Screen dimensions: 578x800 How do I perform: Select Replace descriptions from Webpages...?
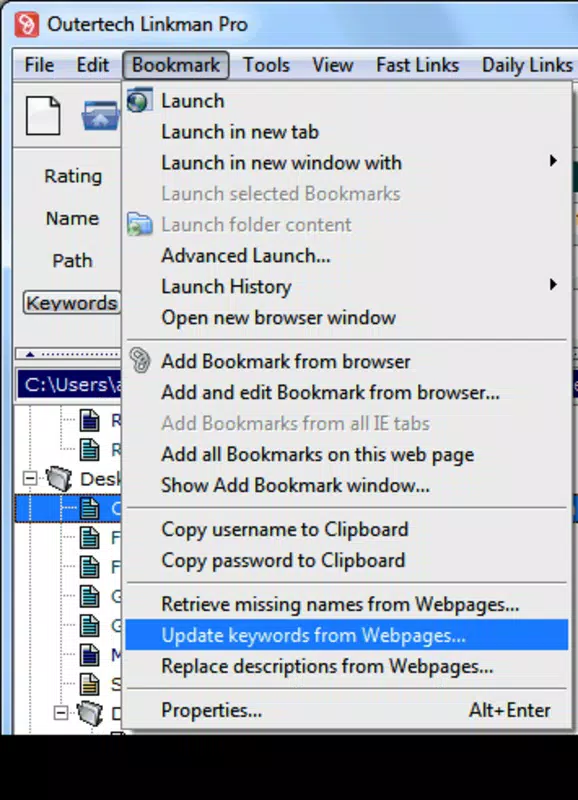coord(347,666)
